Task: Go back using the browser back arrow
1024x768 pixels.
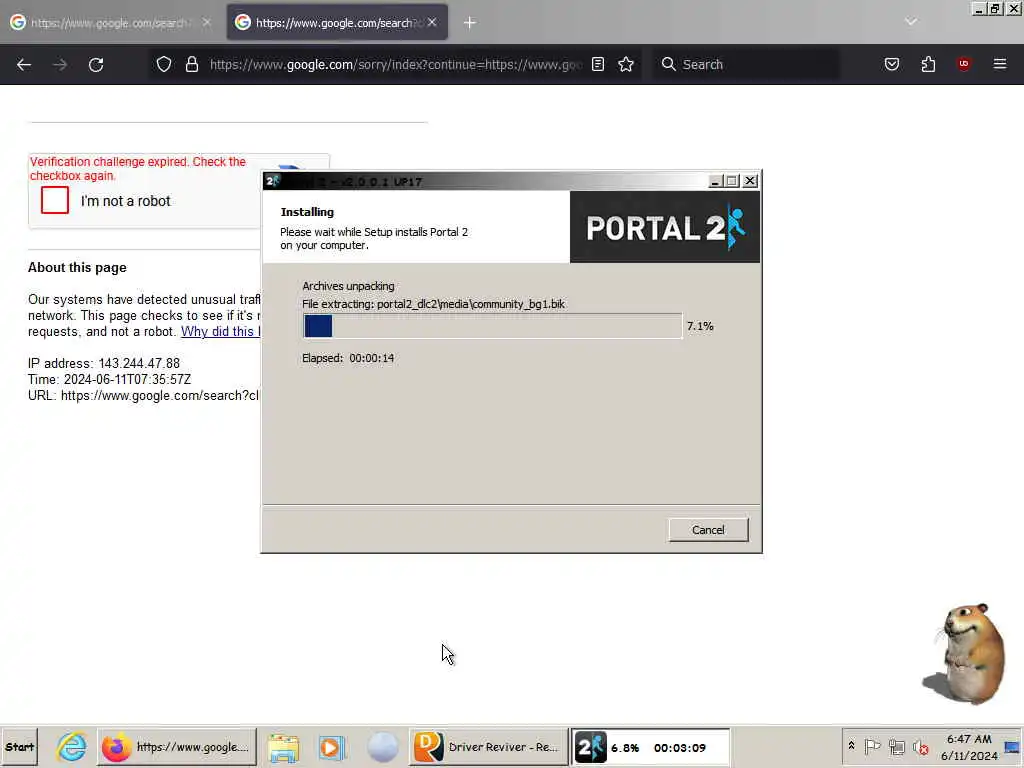Action: coord(24,65)
